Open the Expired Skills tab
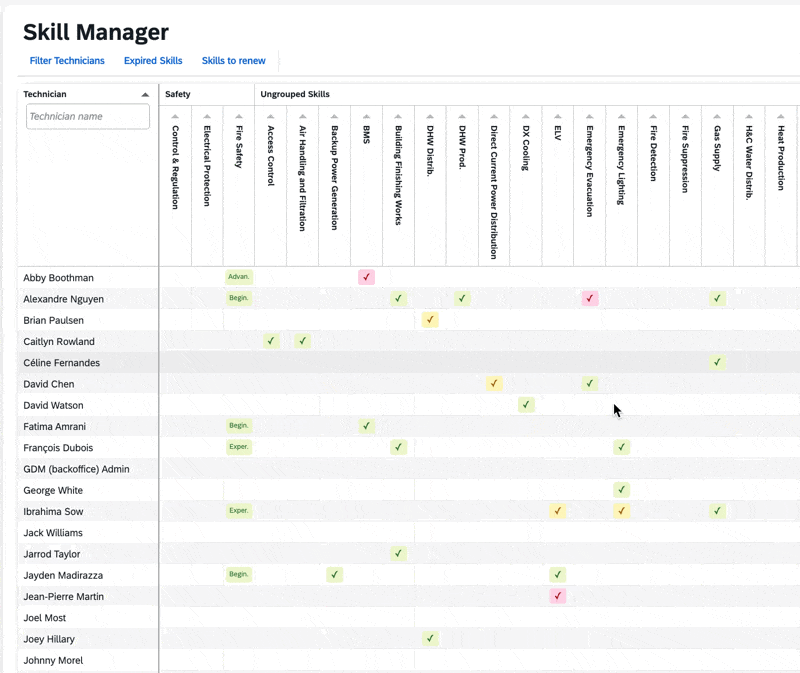 click(153, 61)
